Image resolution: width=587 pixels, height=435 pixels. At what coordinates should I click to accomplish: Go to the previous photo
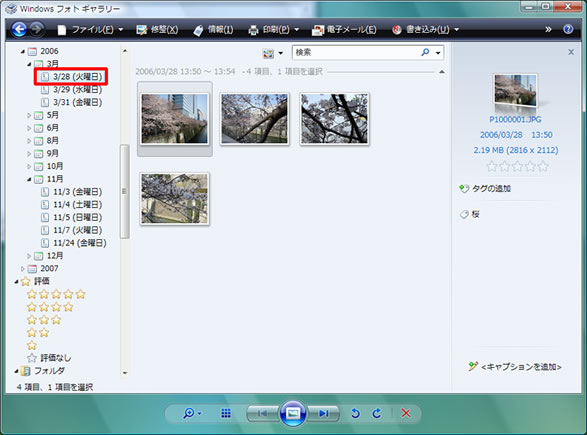263,413
